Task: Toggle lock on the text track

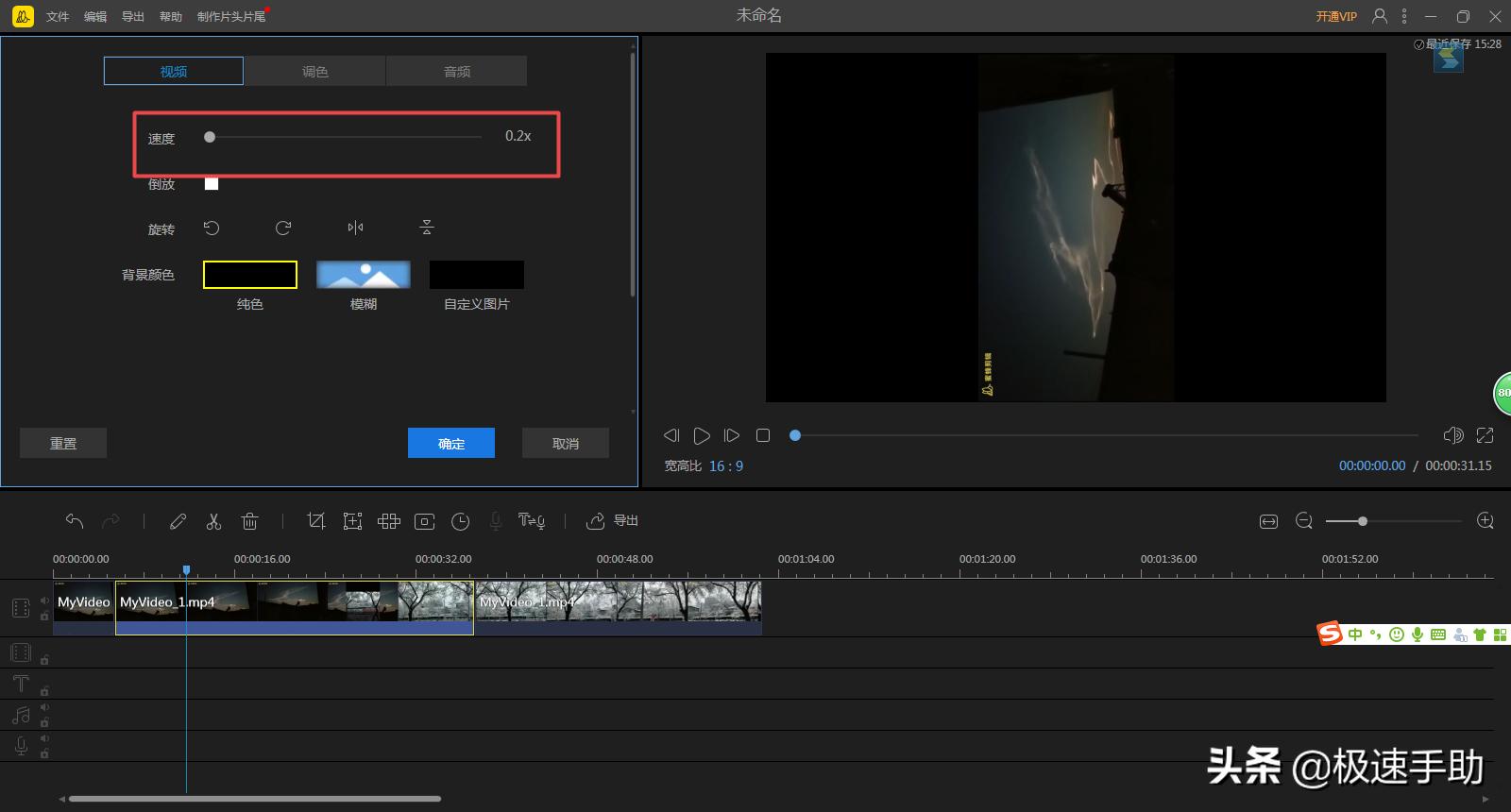Action: (x=44, y=691)
